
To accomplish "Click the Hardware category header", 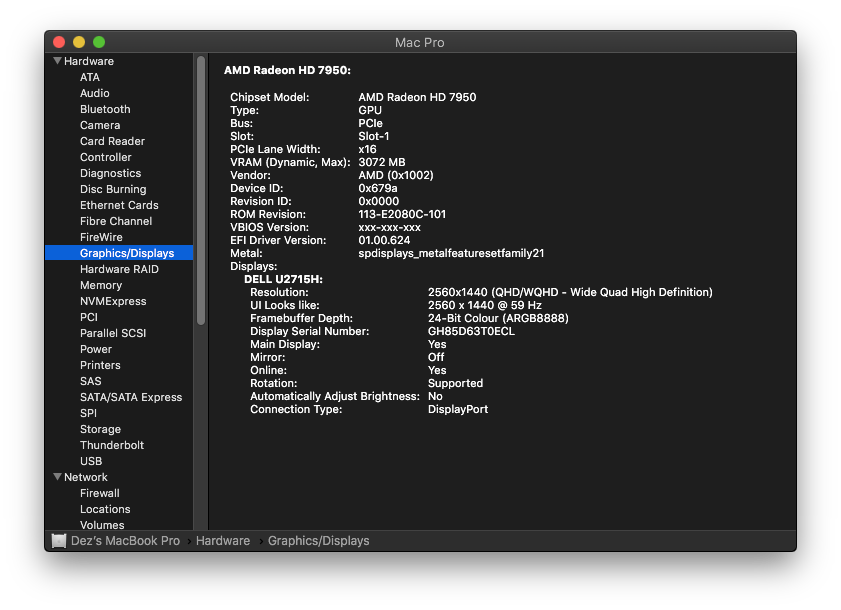I will coord(89,61).
